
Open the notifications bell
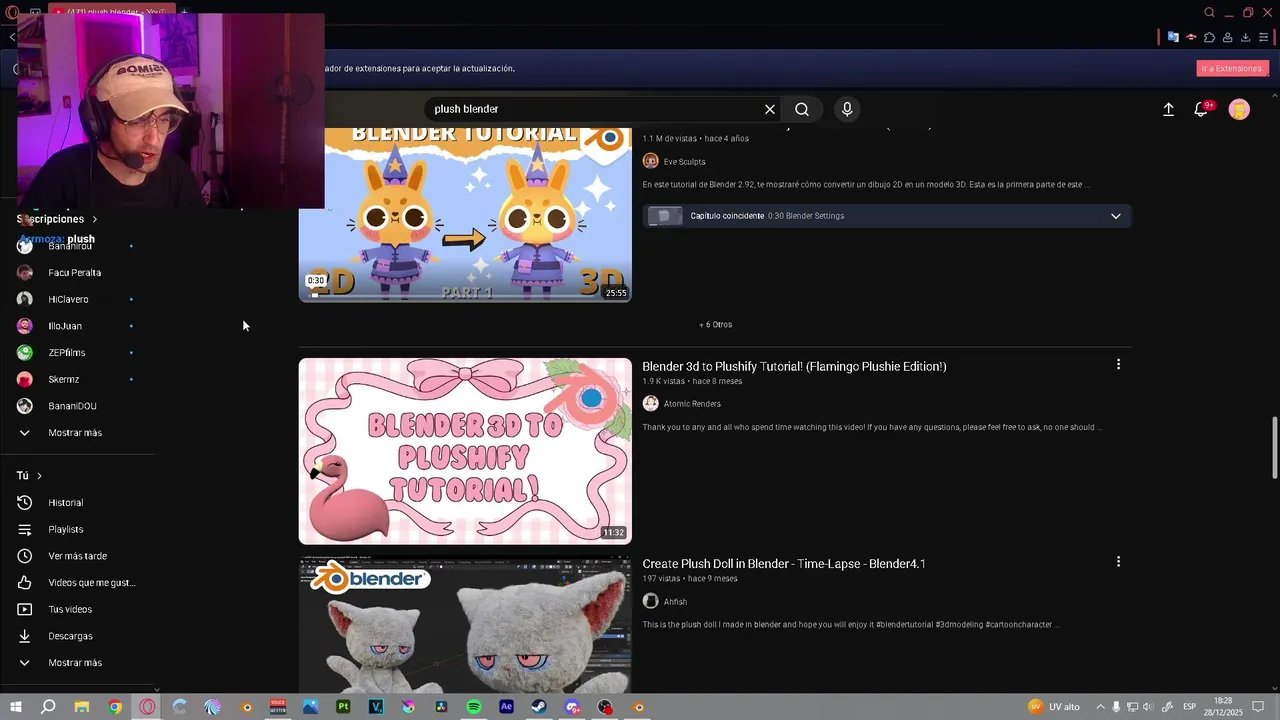point(1201,109)
